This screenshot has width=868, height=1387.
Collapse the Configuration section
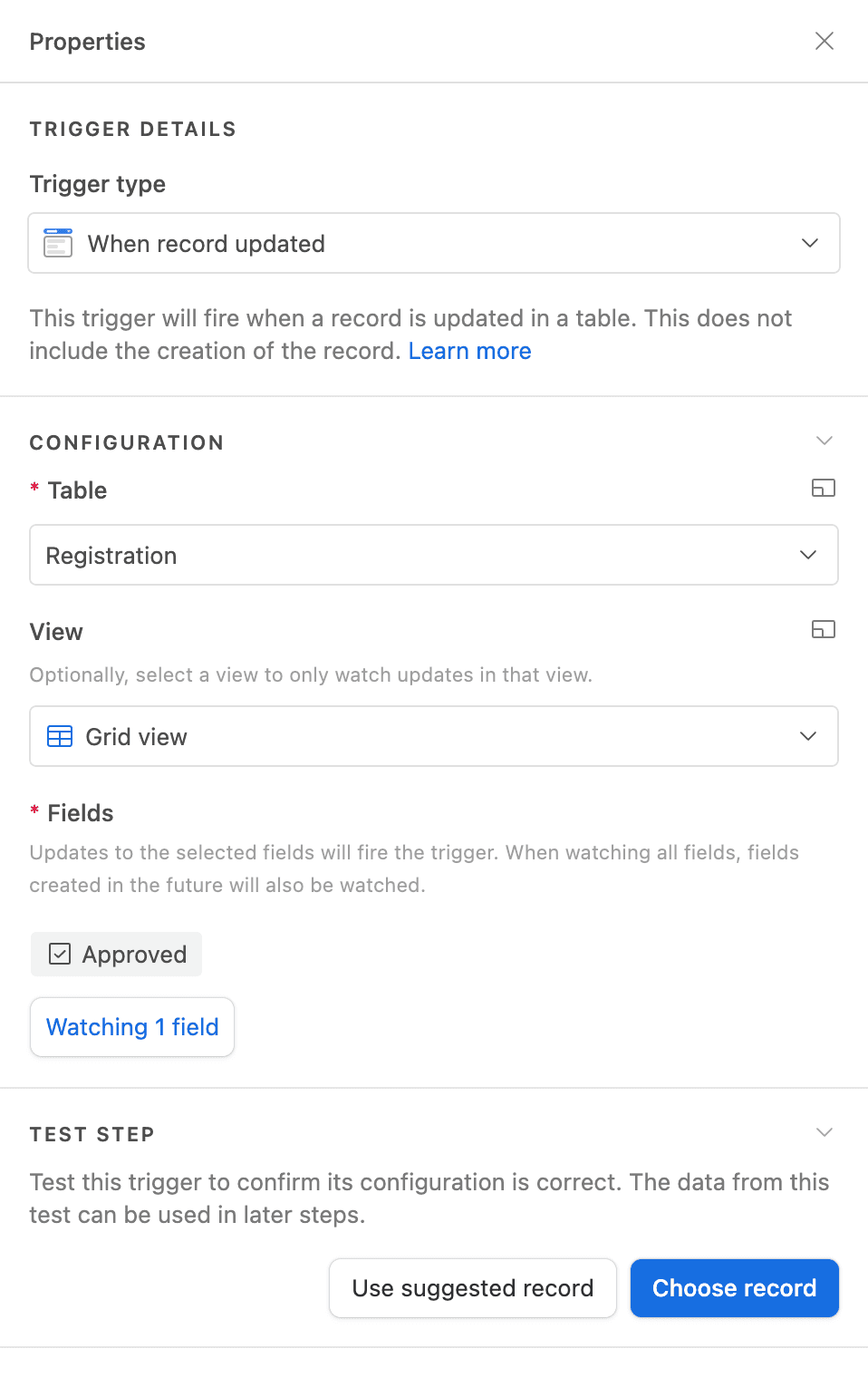(824, 441)
